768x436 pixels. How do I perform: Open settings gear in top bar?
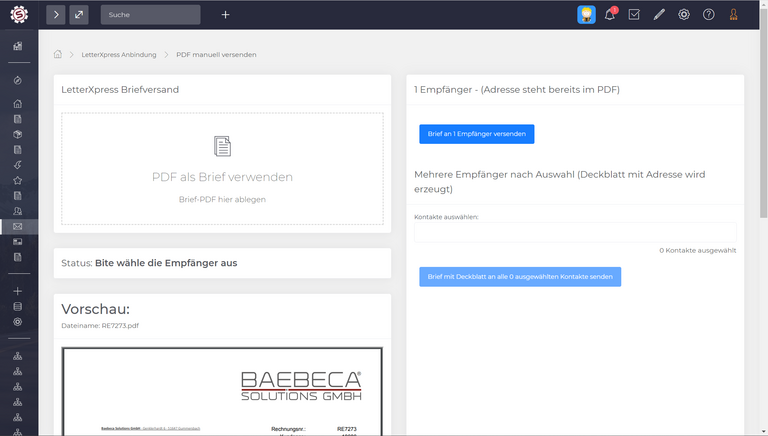684,15
